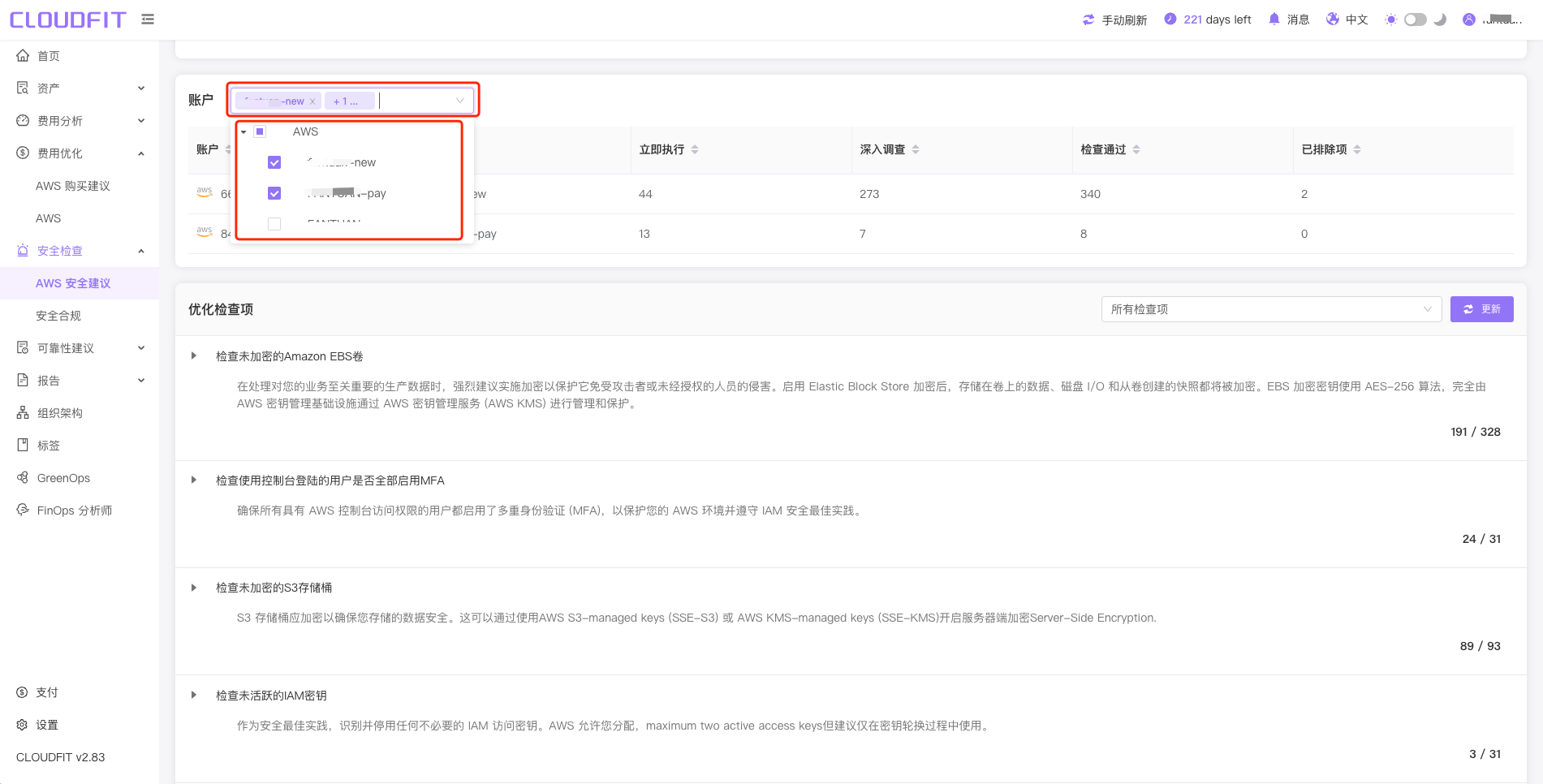Viewport: 1543px width, 784px height.
Task: Click the manual refresh icon
Action: coord(1088,19)
